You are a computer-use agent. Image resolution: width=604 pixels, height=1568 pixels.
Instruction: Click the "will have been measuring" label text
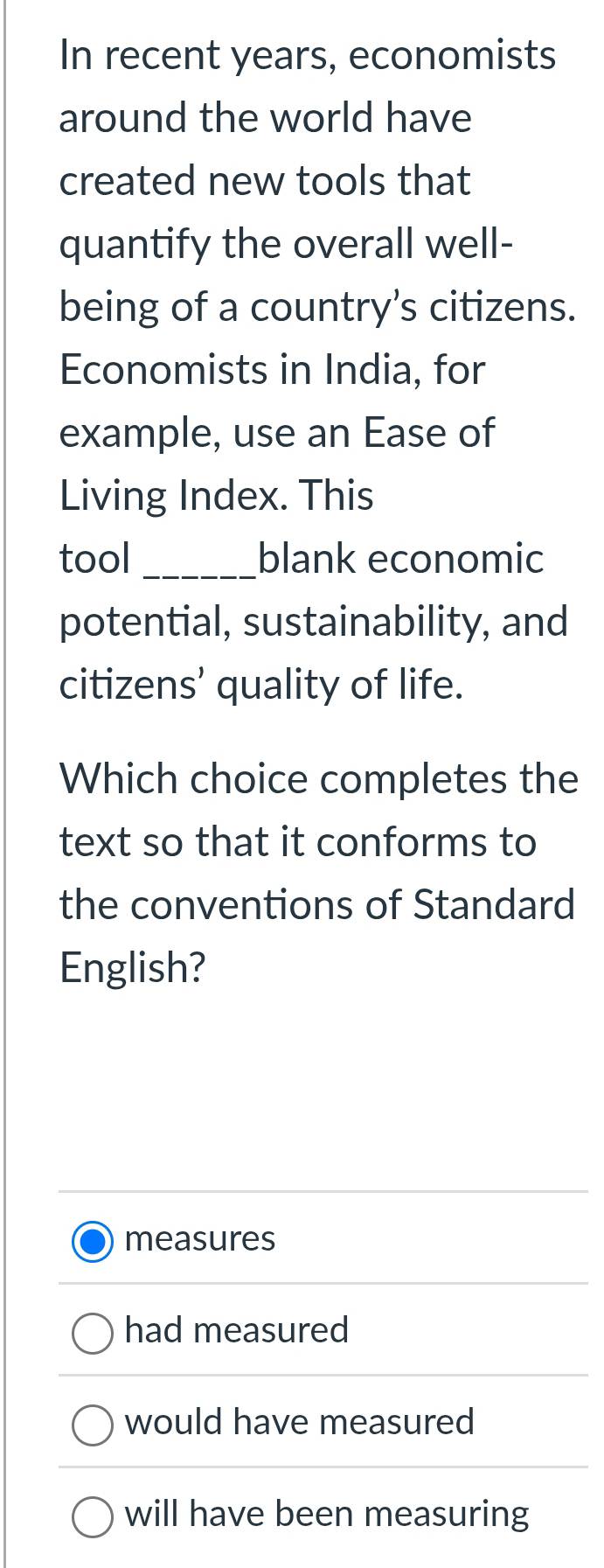327,1514
